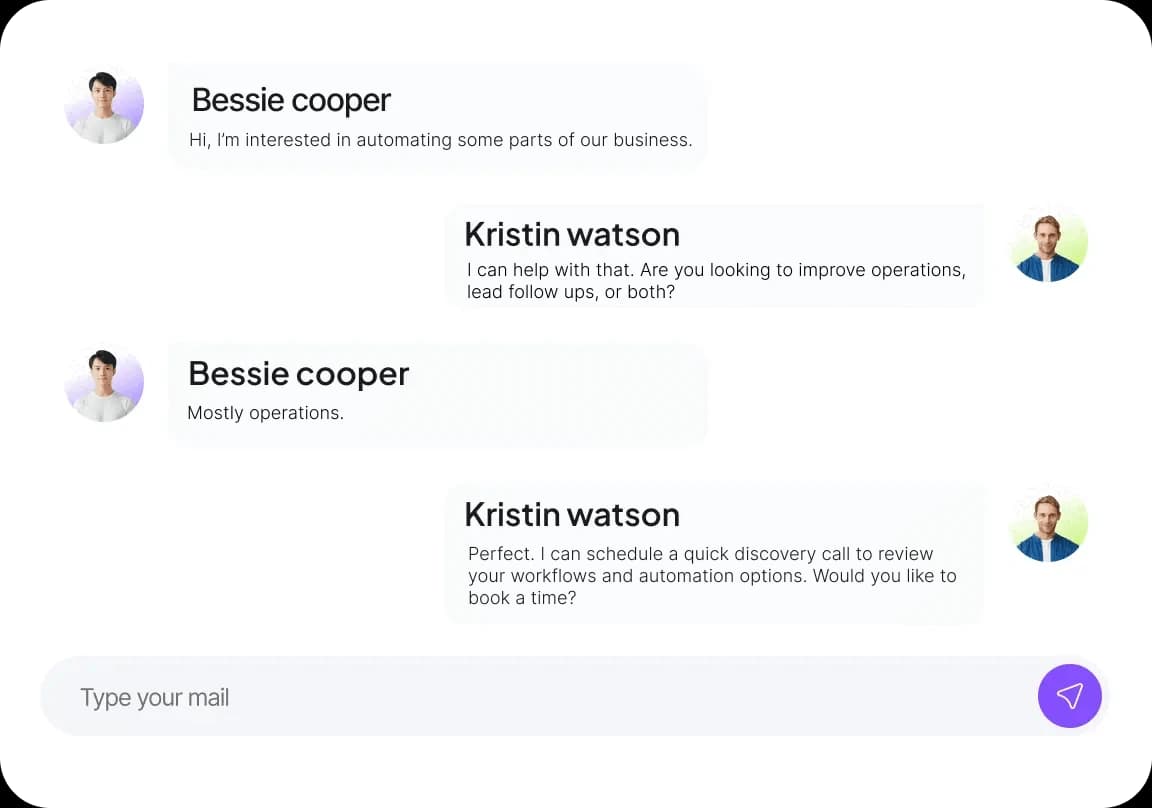
Task: Open Kristin's avatar beside the "Perfect." message
Action: click(1048, 525)
